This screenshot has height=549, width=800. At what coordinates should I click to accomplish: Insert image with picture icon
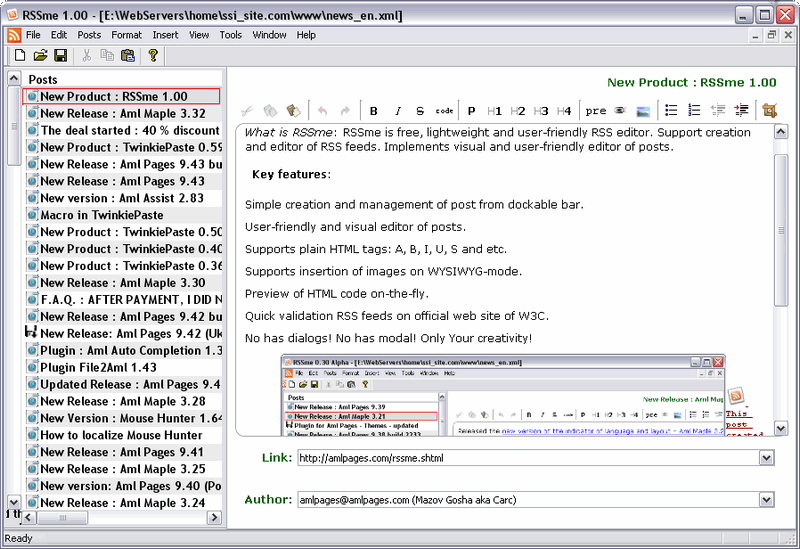pos(643,111)
